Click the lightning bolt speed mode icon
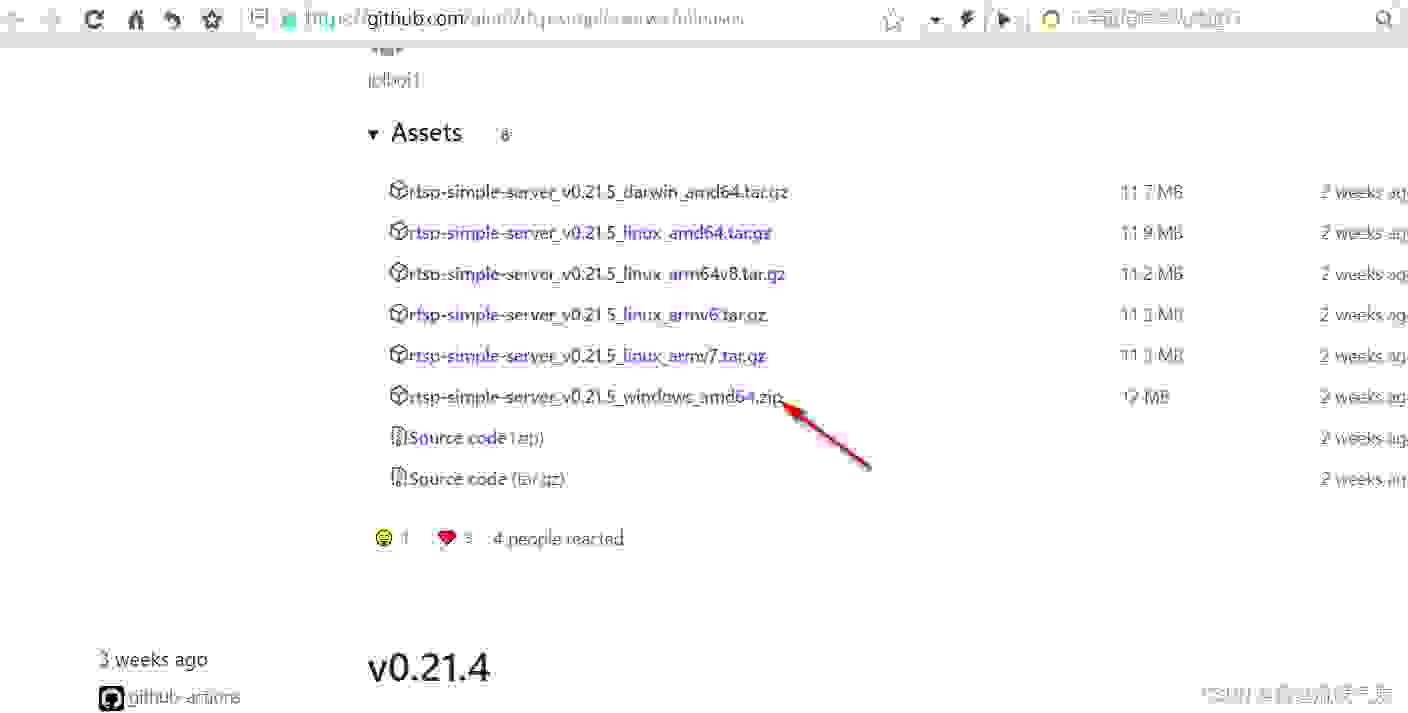This screenshot has height=713, width=1408. (967, 19)
